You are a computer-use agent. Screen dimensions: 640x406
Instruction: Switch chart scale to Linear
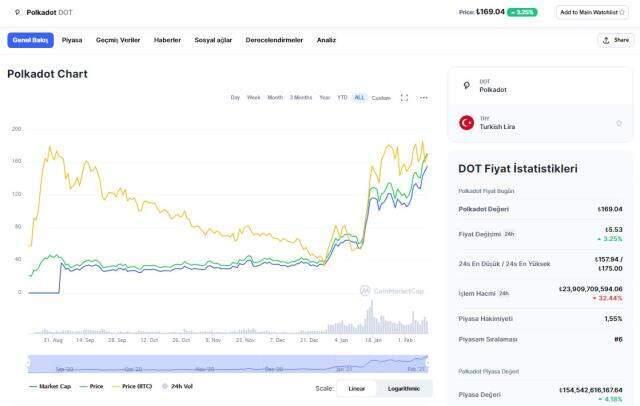357,389
